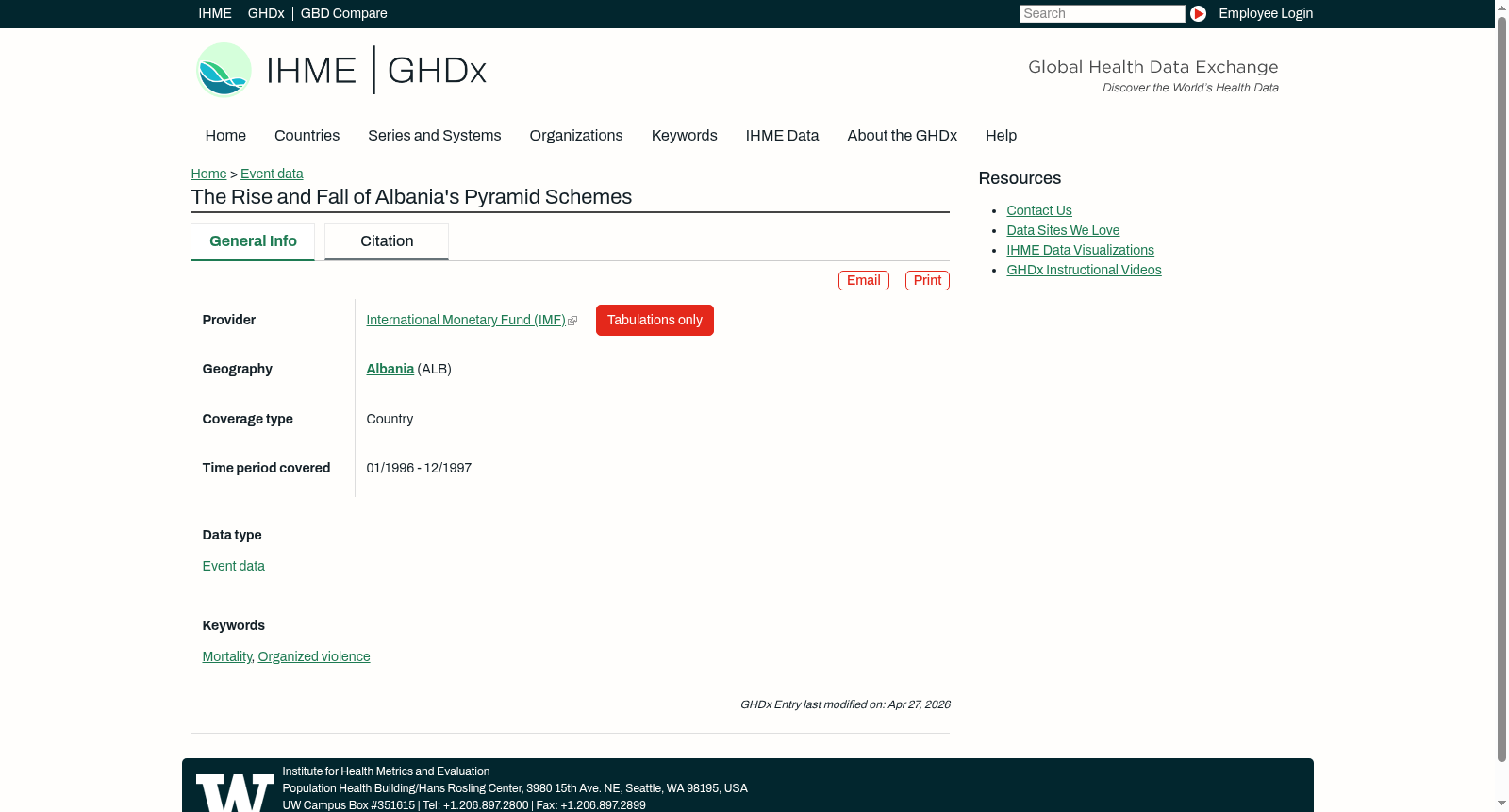Go to Home menu item
1509x812 pixels.
[225, 136]
